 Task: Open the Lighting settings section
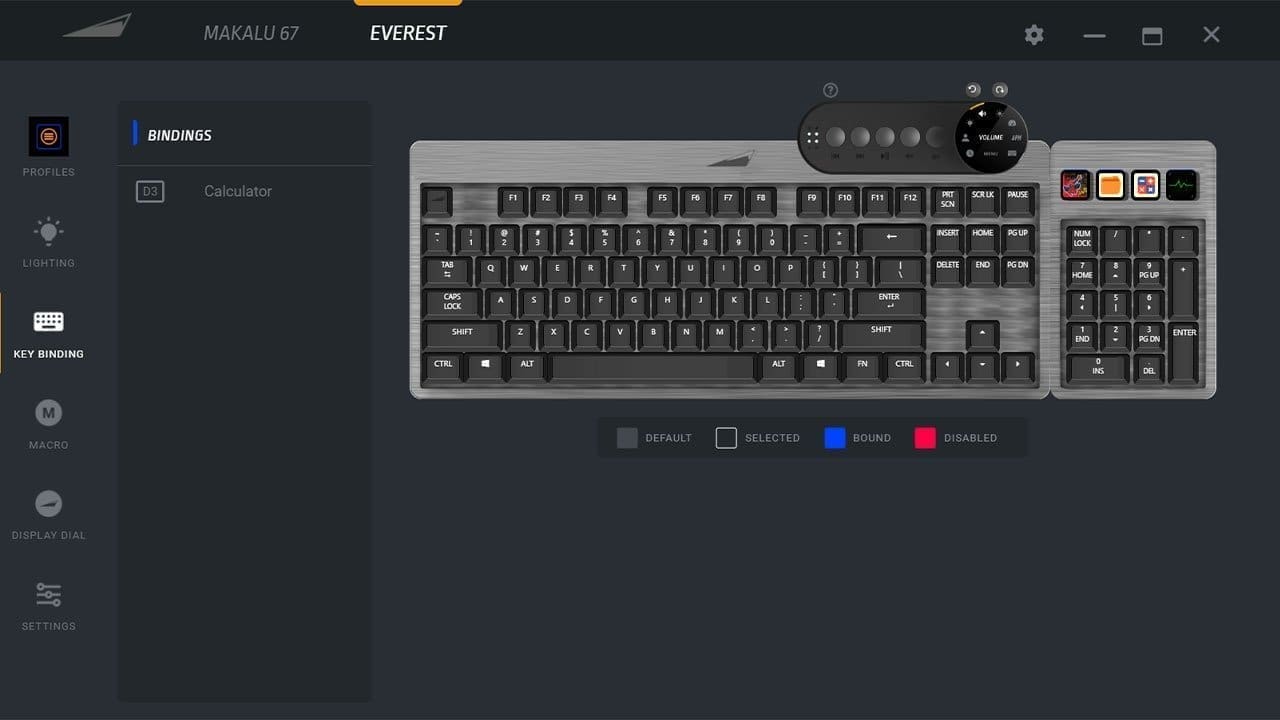point(48,241)
